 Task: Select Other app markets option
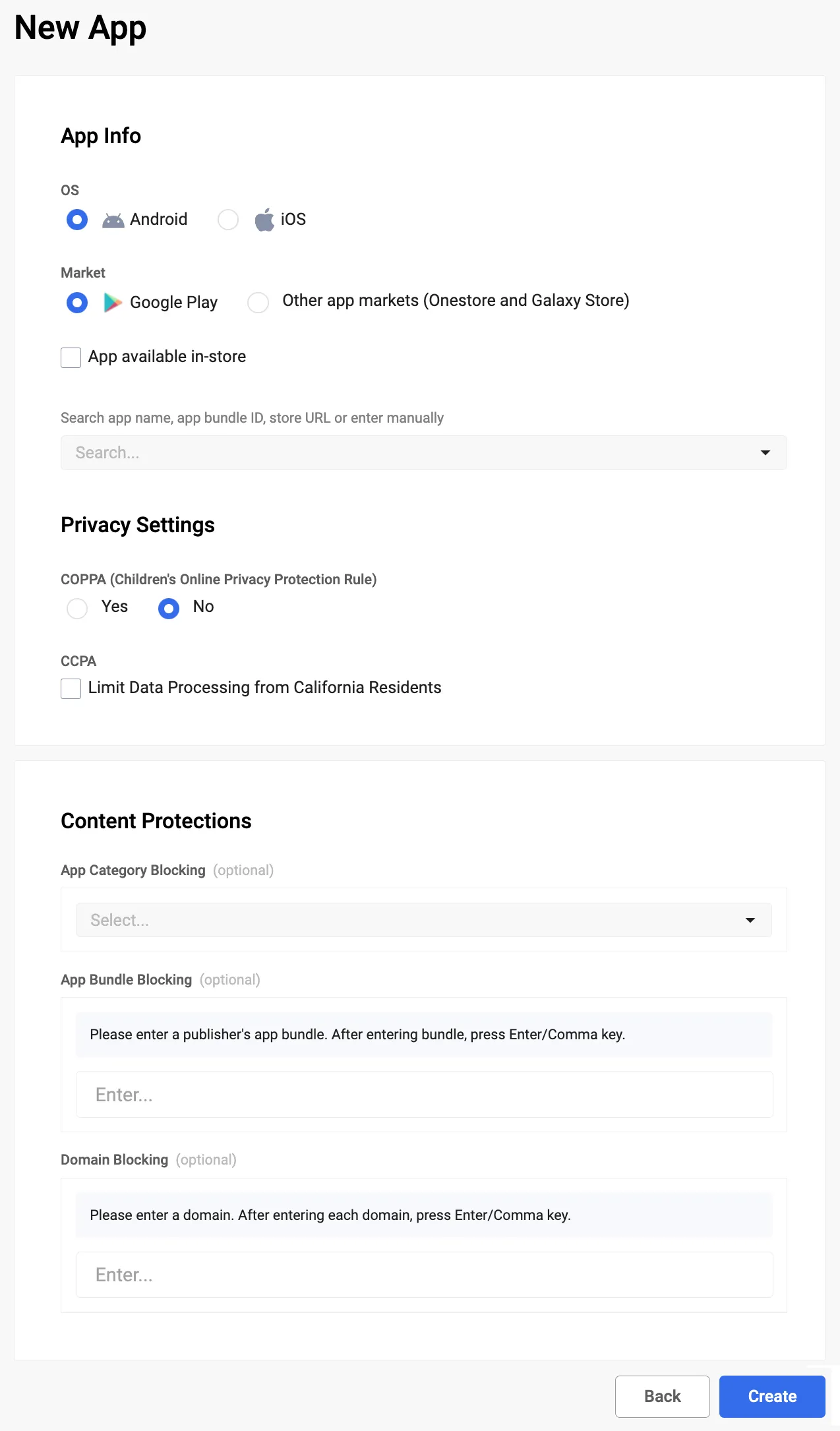point(258,302)
